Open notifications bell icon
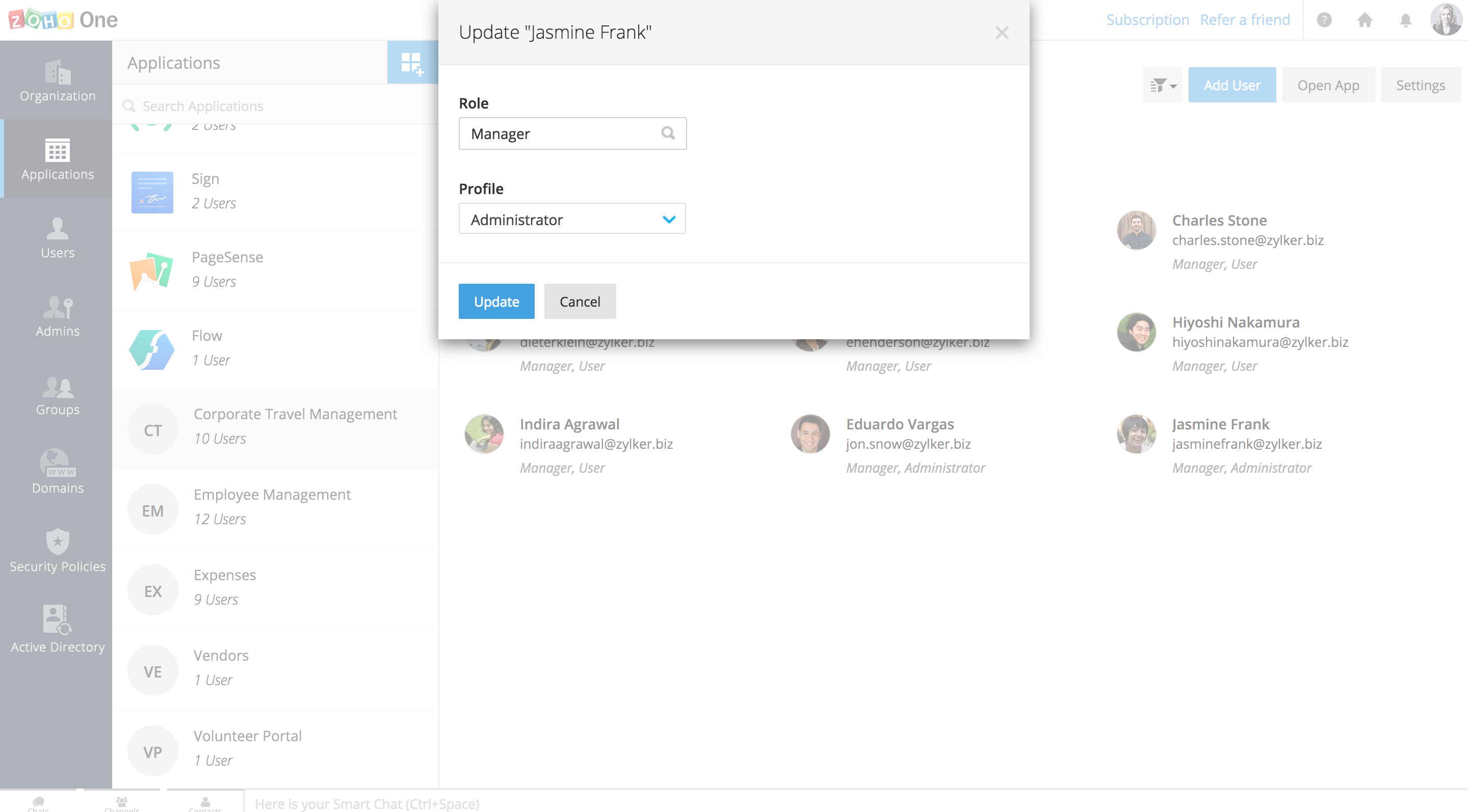The height and width of the screenshot is (812, 1468). click(x=1406, y=20)
